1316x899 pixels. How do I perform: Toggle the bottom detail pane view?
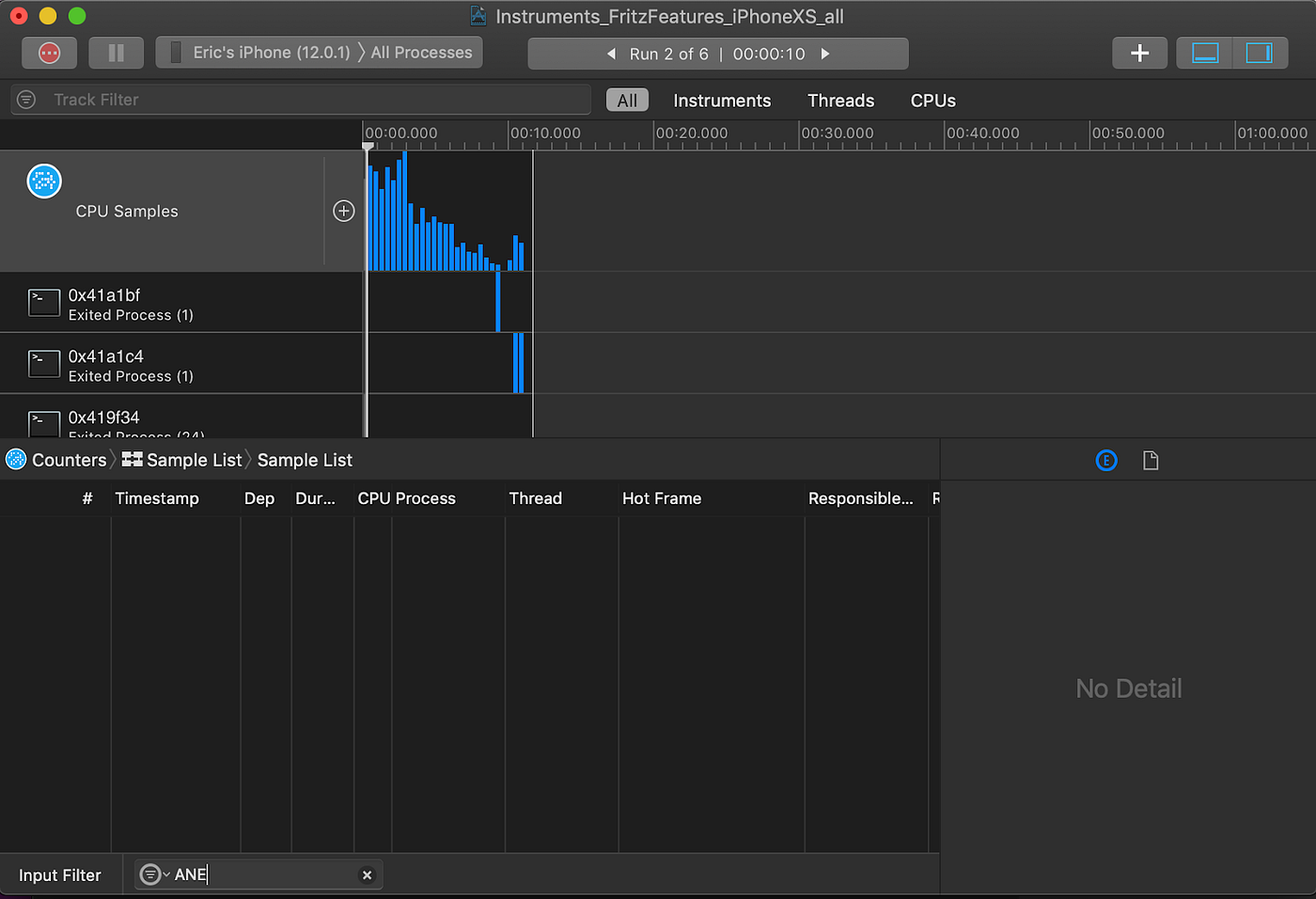(1205, 53)
